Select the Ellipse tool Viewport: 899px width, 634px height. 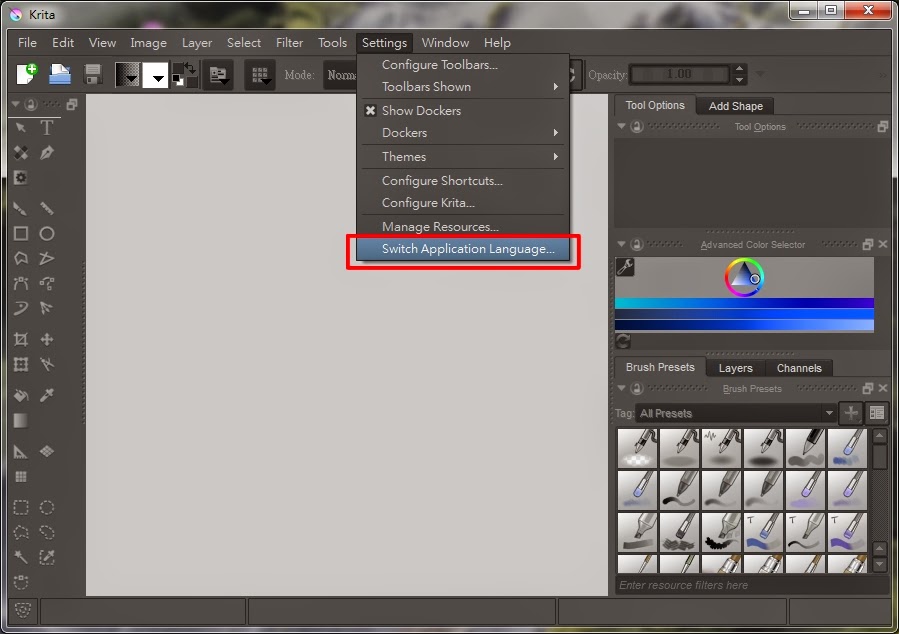click(47, 233)
